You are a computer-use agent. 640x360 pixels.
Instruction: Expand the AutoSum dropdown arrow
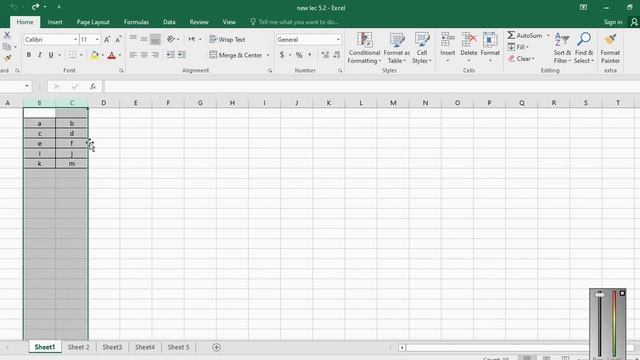(548, 36)
